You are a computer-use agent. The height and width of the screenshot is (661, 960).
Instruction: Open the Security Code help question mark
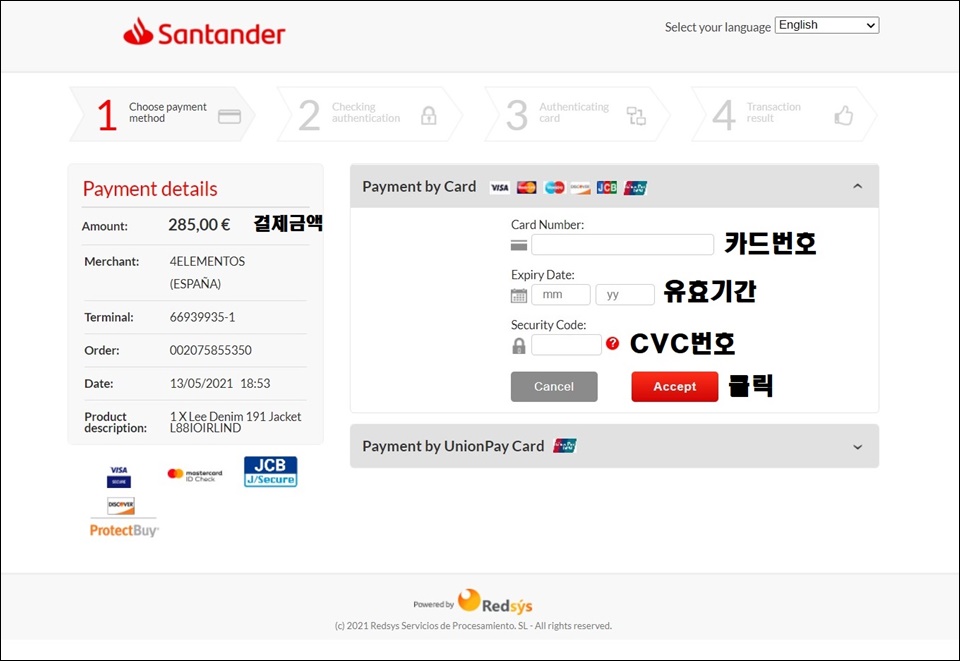(612, 343)
